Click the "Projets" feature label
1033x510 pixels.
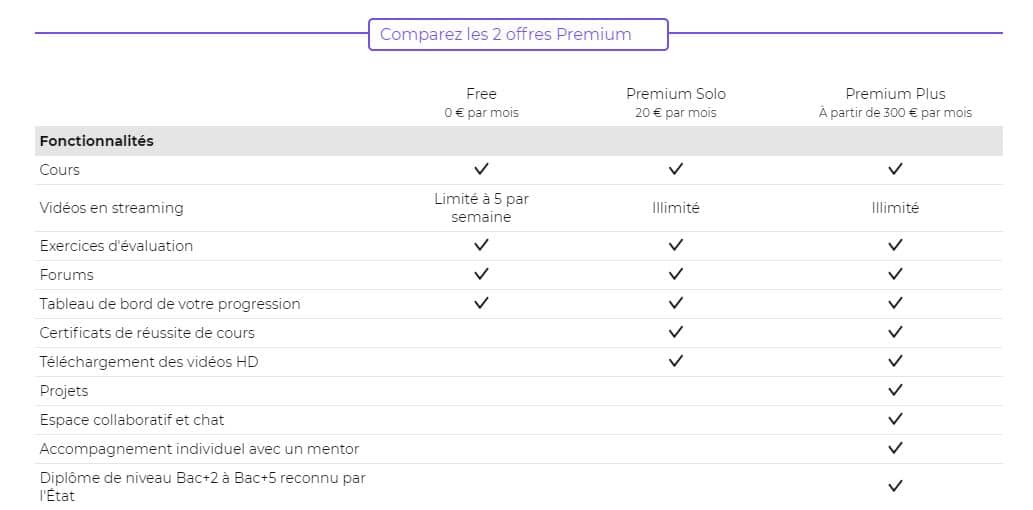point(64,390)
